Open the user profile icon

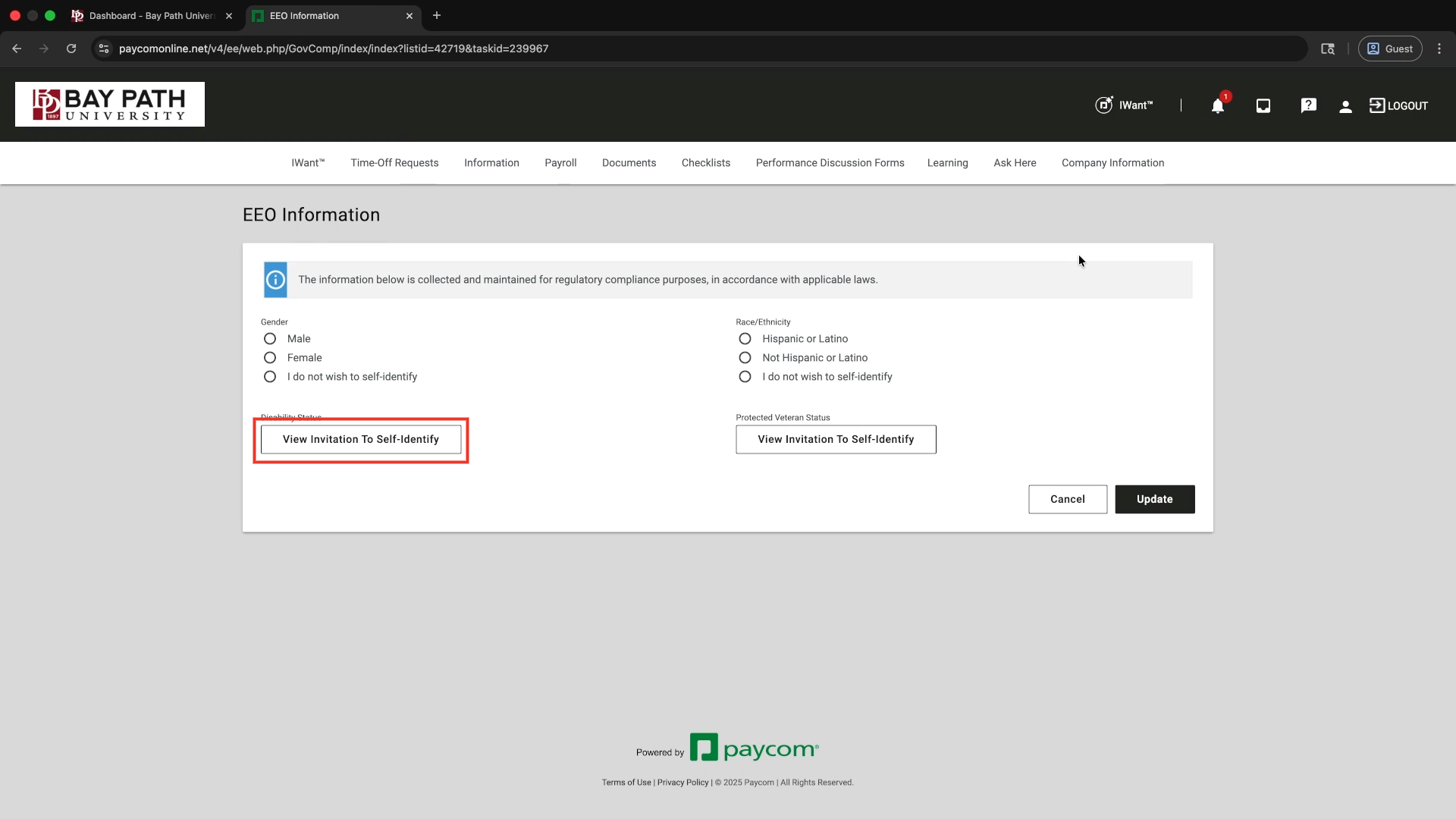tap(1345, 107)
